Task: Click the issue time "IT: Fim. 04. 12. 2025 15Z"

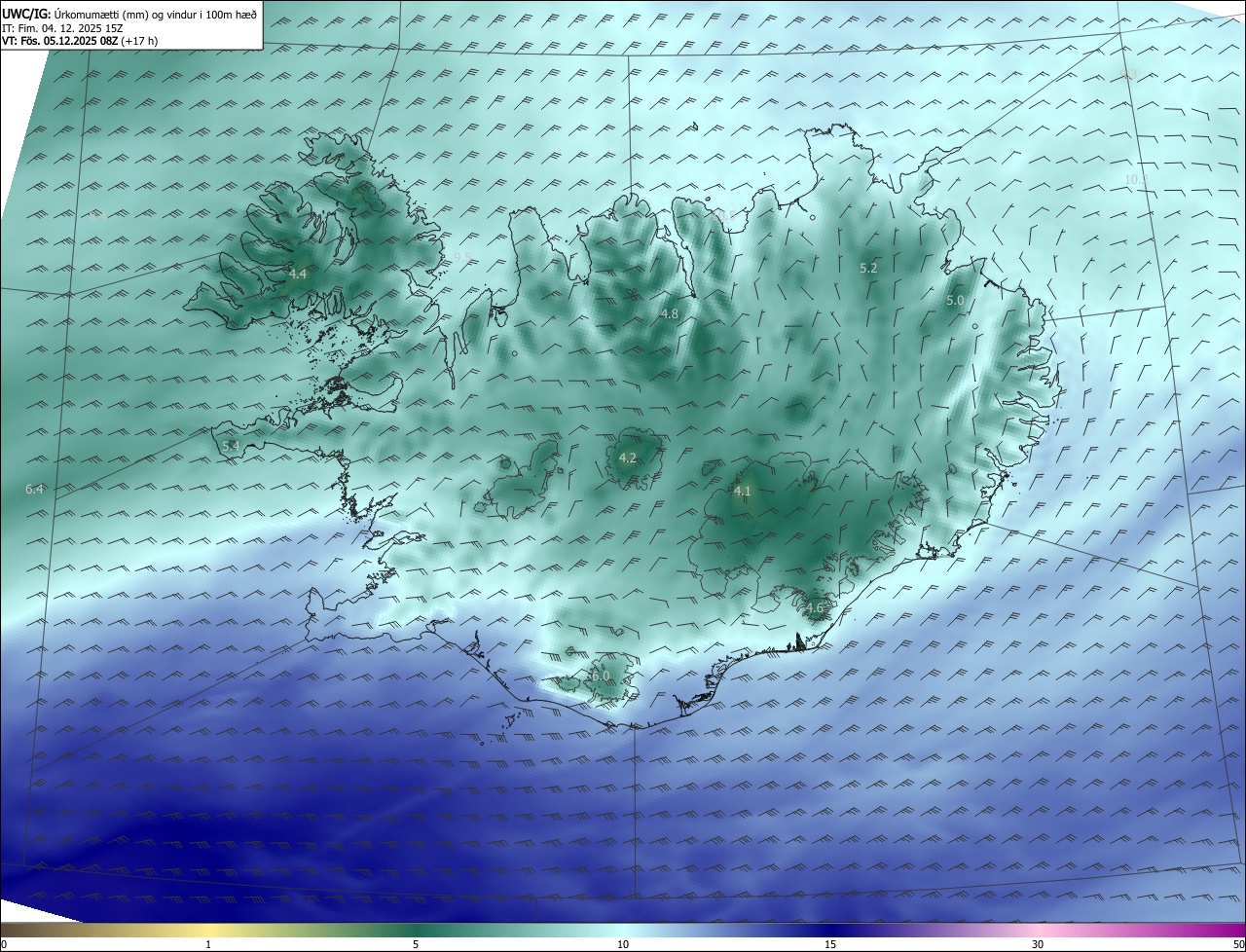Action: (62, 28)
